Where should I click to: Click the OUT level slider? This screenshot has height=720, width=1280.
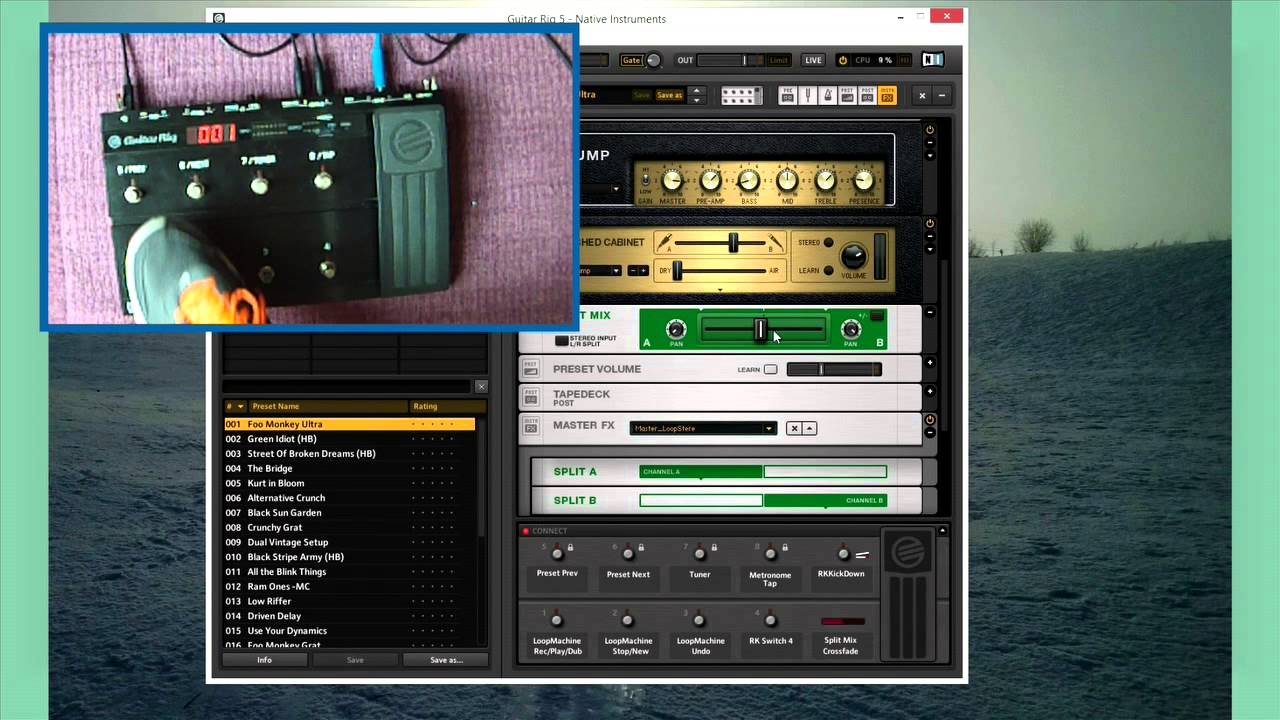731,60
